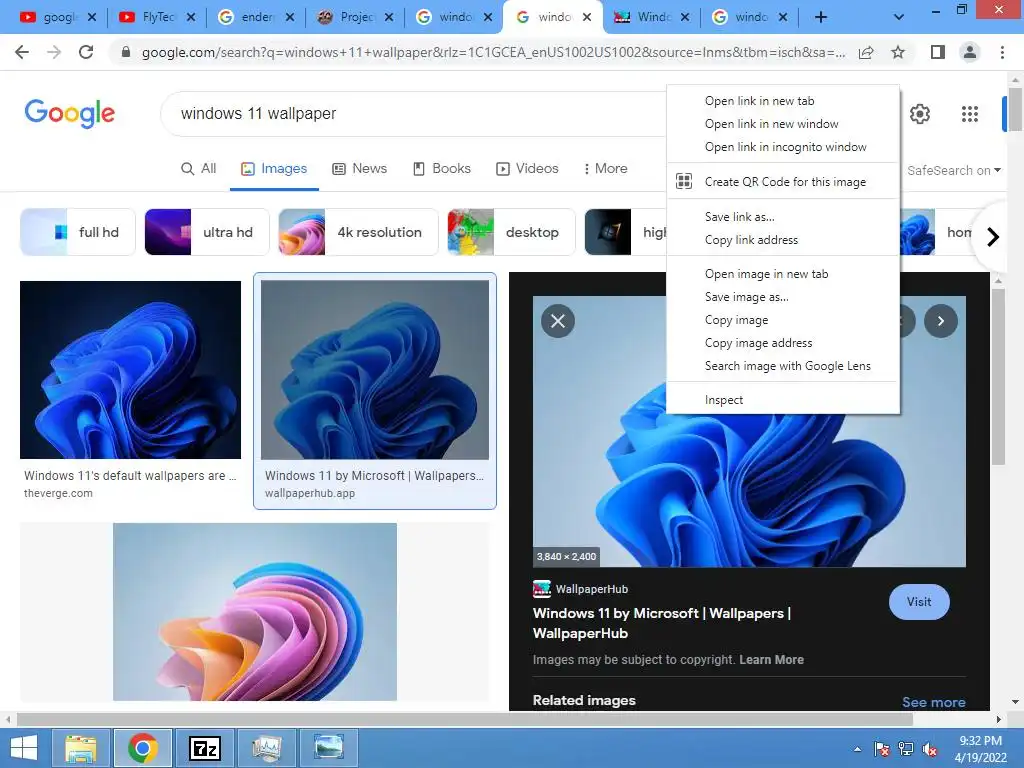1024x768 pixels.
Task: Click the network tray icon
Action: 906,749
